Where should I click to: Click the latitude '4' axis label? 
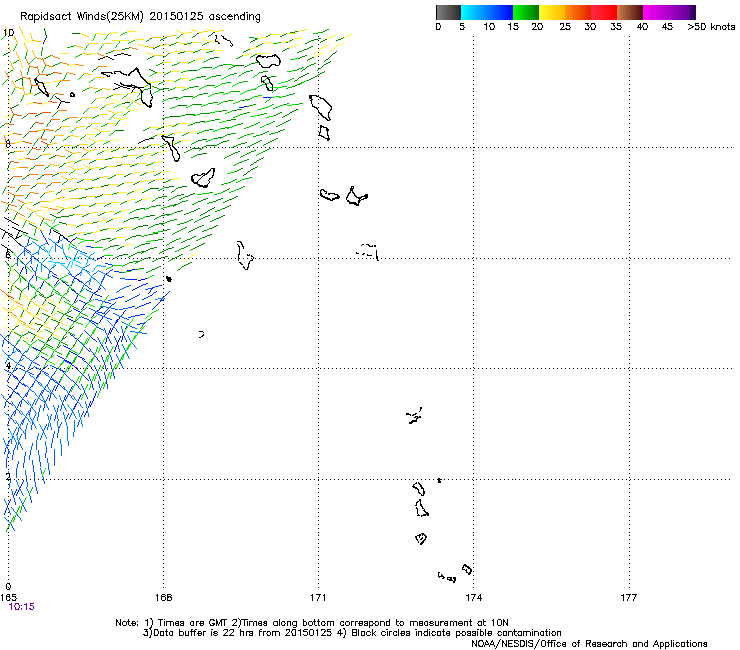point(8,366)
